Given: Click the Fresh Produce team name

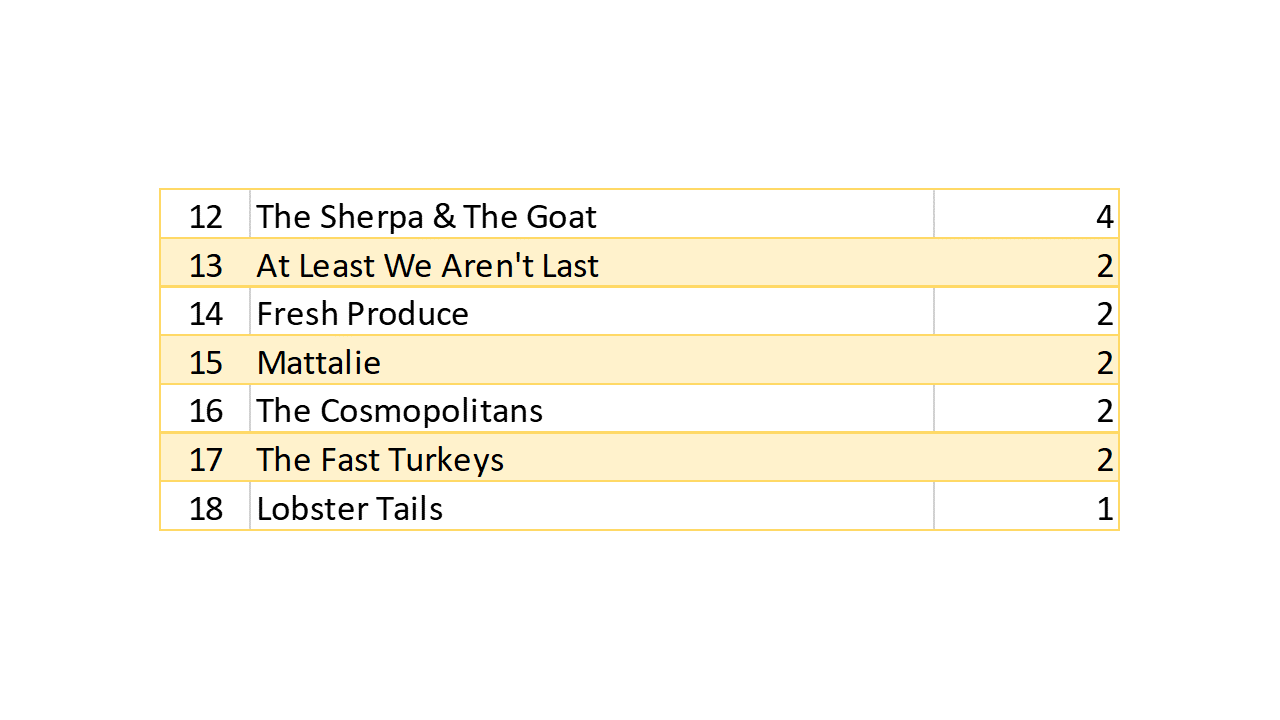Looking at the screenshot, I should pos(363,314).
